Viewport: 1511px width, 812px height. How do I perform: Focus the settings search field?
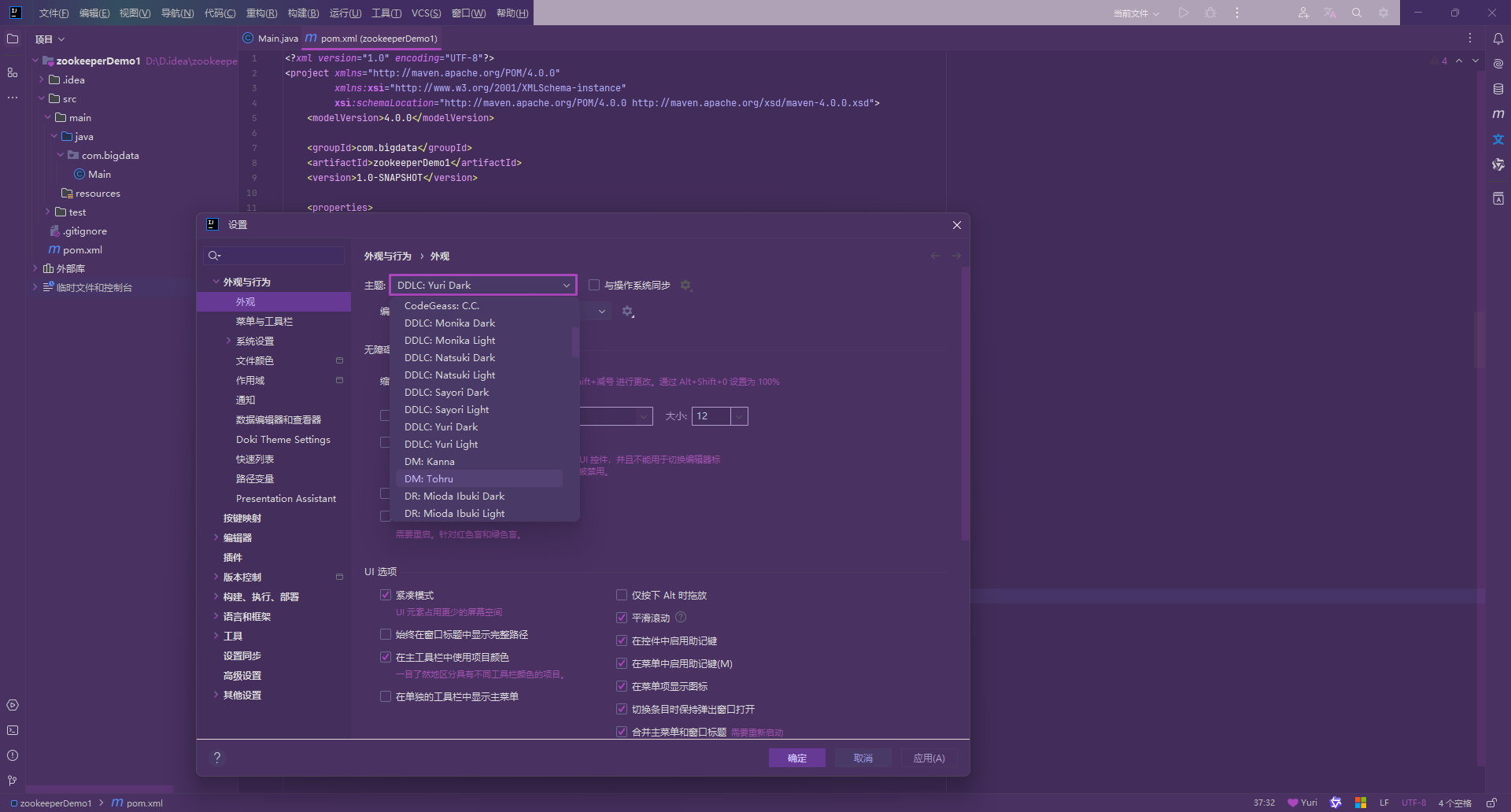274,256
